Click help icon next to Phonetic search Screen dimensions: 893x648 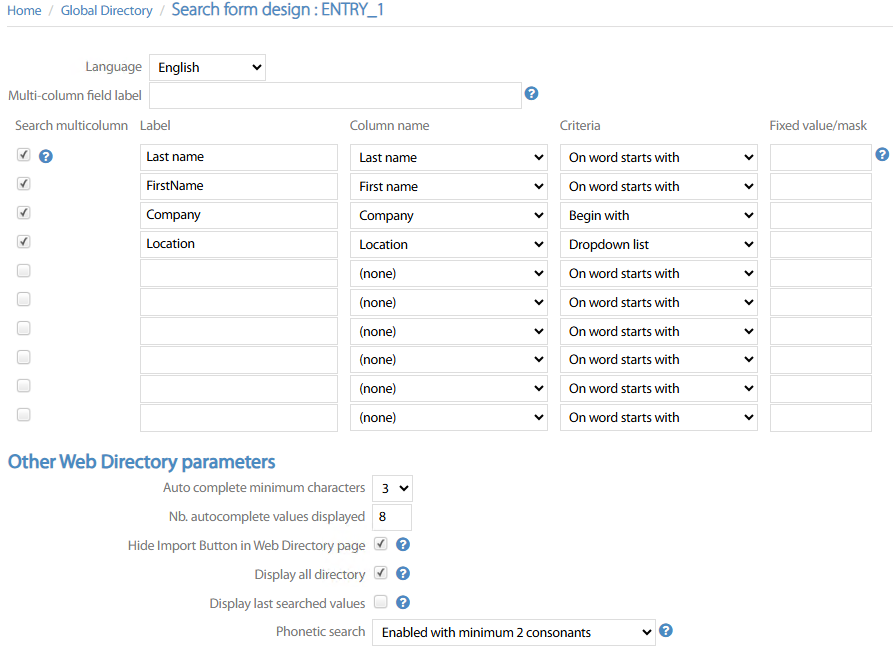tap(666, 631)
